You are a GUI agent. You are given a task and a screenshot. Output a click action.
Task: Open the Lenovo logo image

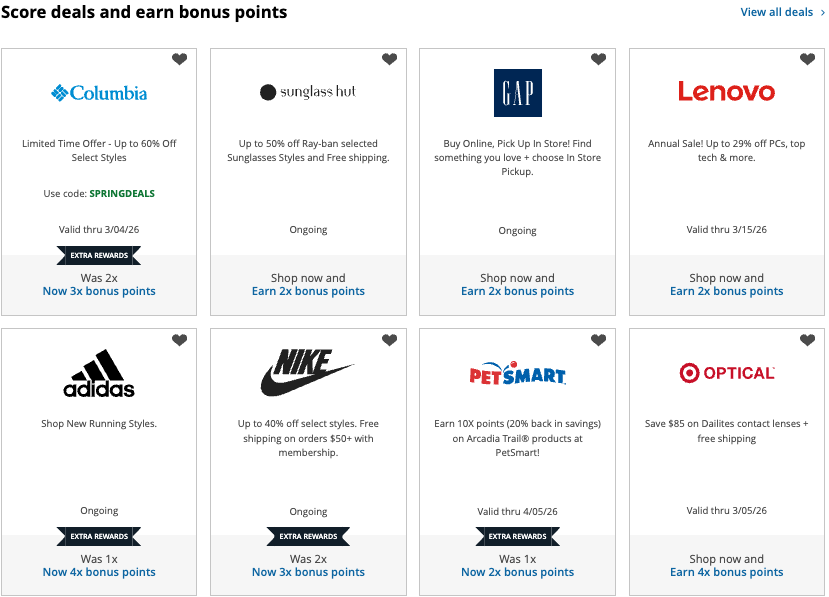[726, 92]
